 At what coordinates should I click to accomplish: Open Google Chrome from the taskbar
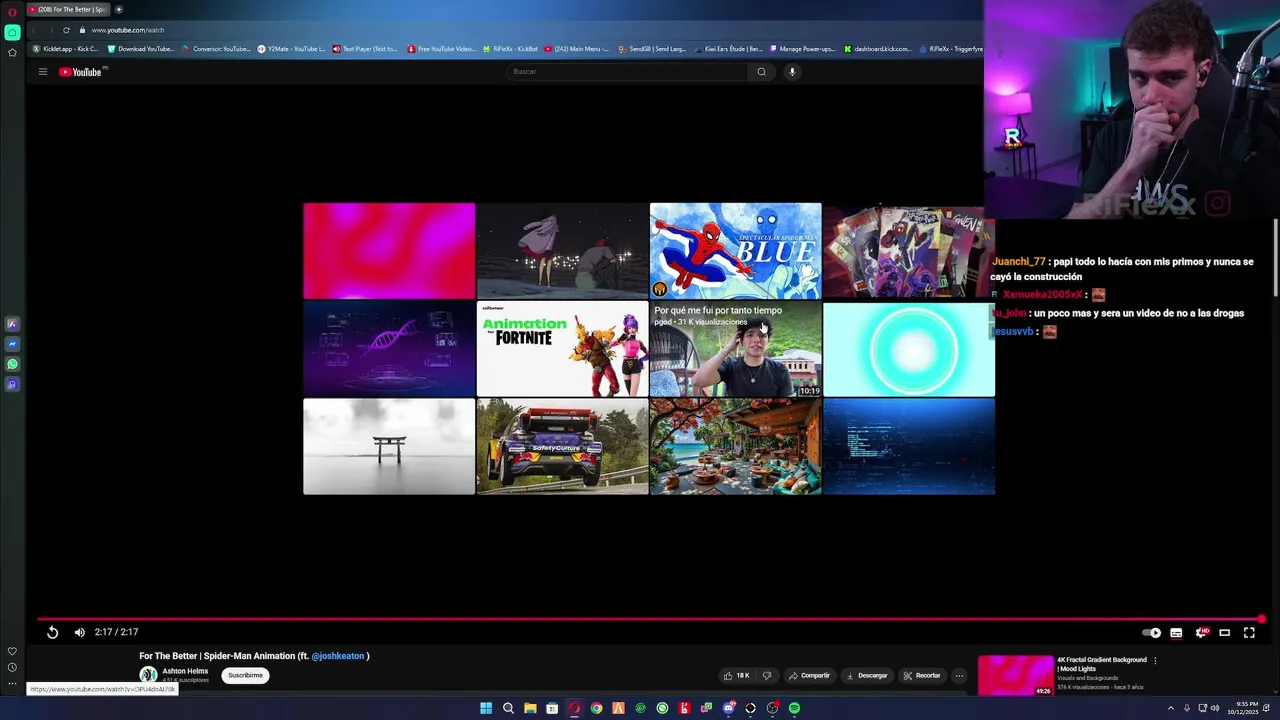click(x=596, y=708)
